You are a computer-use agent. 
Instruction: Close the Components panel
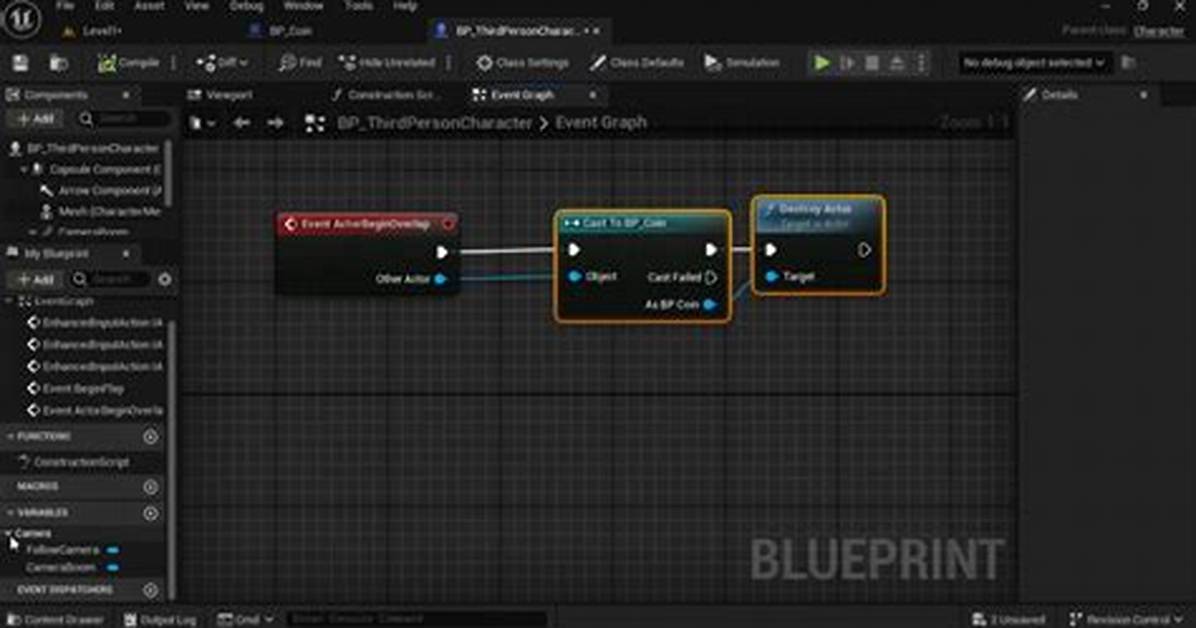pyautogui.click(x=126, y=95)
